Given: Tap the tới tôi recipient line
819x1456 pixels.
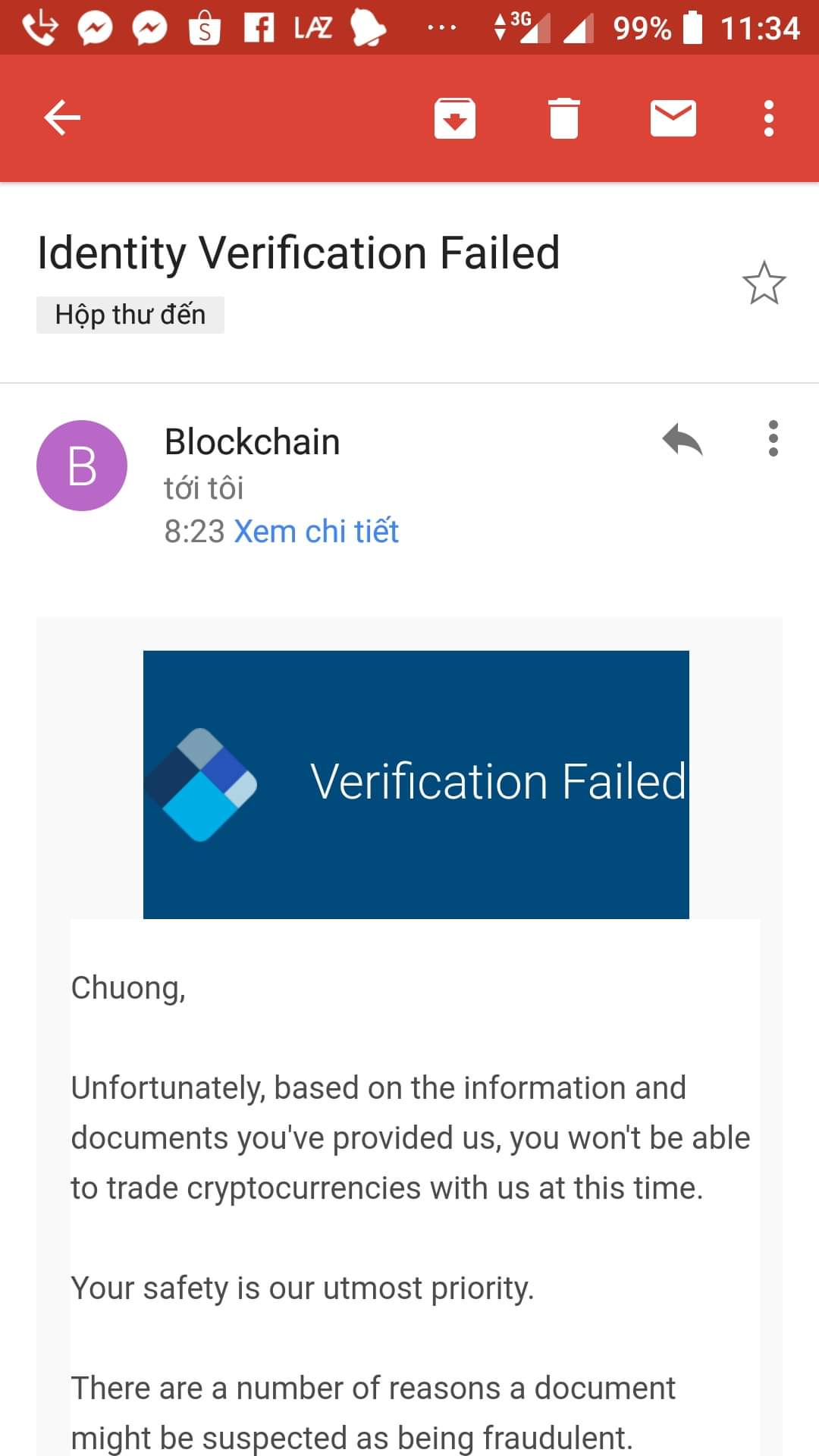Looking at the screenshot, I should [x=203, y=488].
